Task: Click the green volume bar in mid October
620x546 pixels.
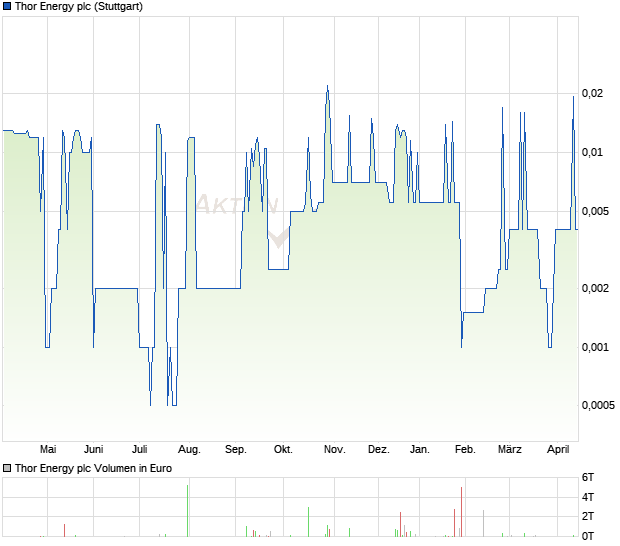Action: click(x=308, y=522)
